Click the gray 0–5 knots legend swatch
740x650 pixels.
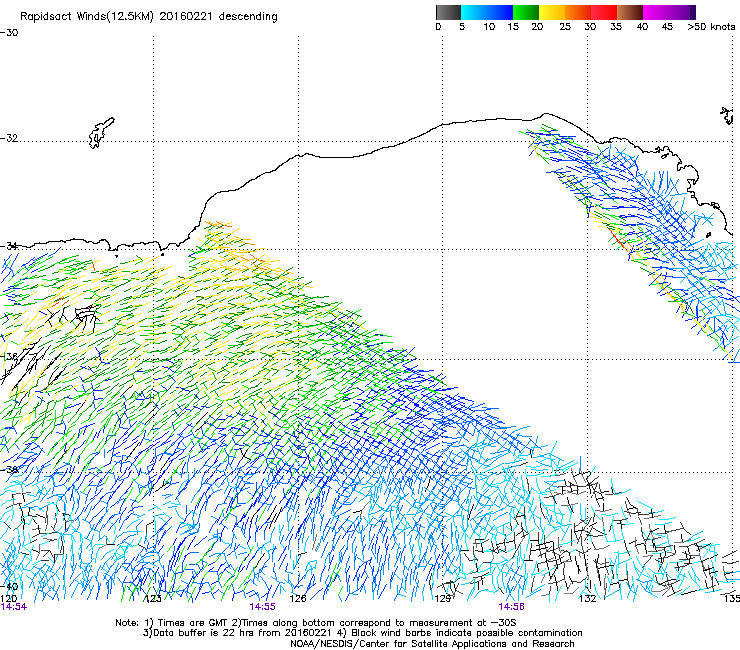click(x=448, y=12)
